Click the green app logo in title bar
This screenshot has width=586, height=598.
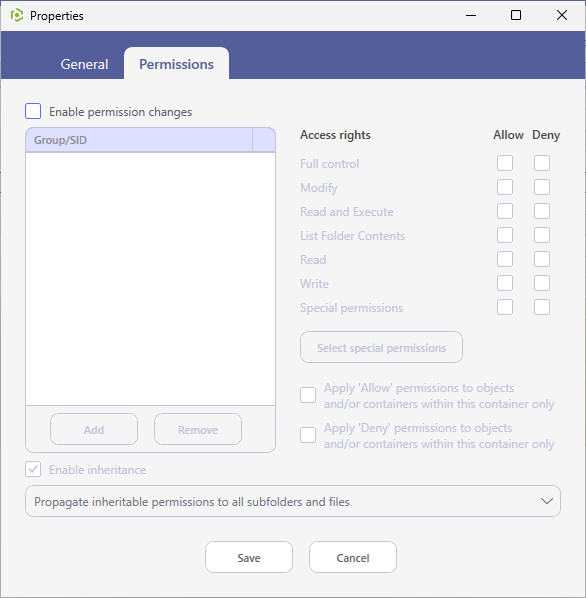(x=17, y=16)
